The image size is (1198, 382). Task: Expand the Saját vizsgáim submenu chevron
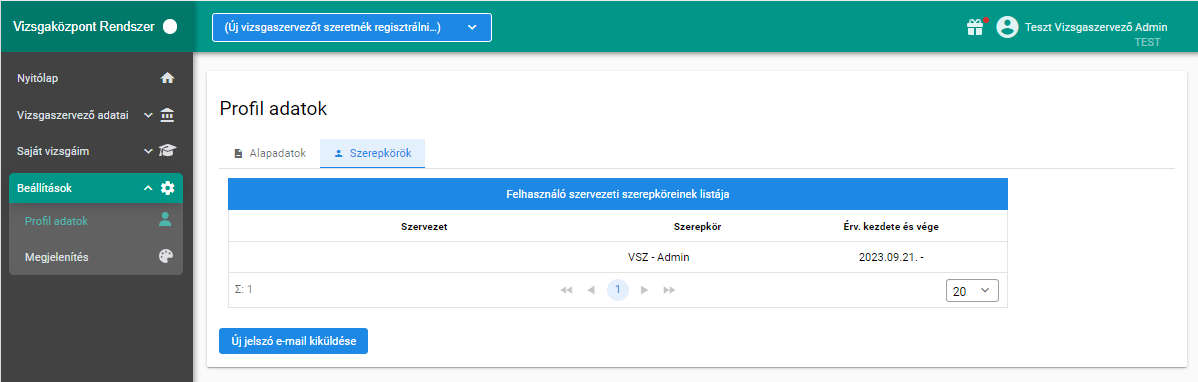click(x=148, y=151)
